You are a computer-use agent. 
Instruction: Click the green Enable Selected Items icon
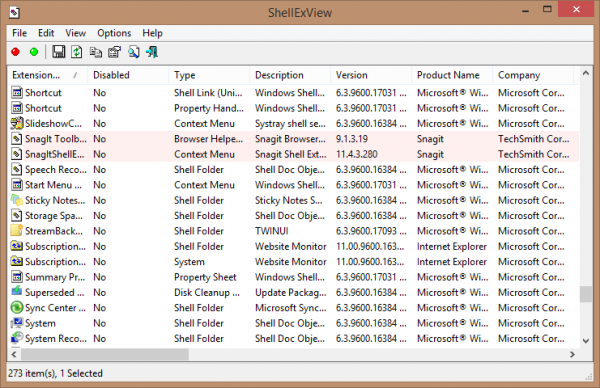[34, 52]
